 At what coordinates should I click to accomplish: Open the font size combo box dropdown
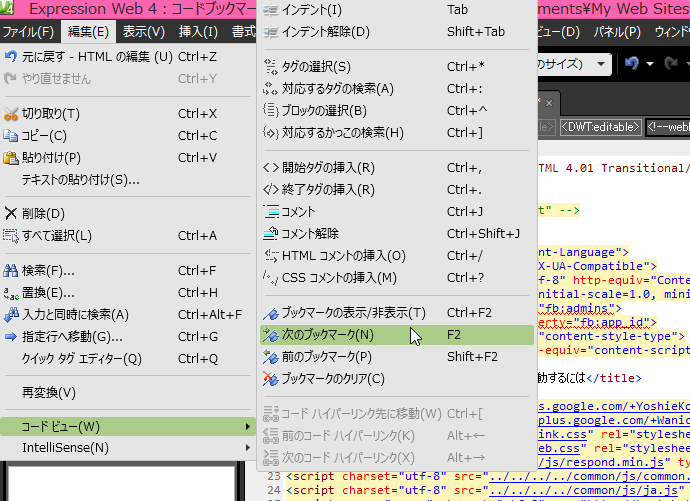pyautogui.click(x=600, y=64)
